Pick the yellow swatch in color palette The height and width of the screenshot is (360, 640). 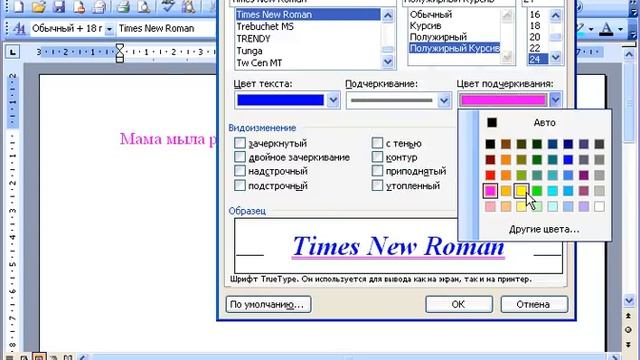[x=521, y=191]
